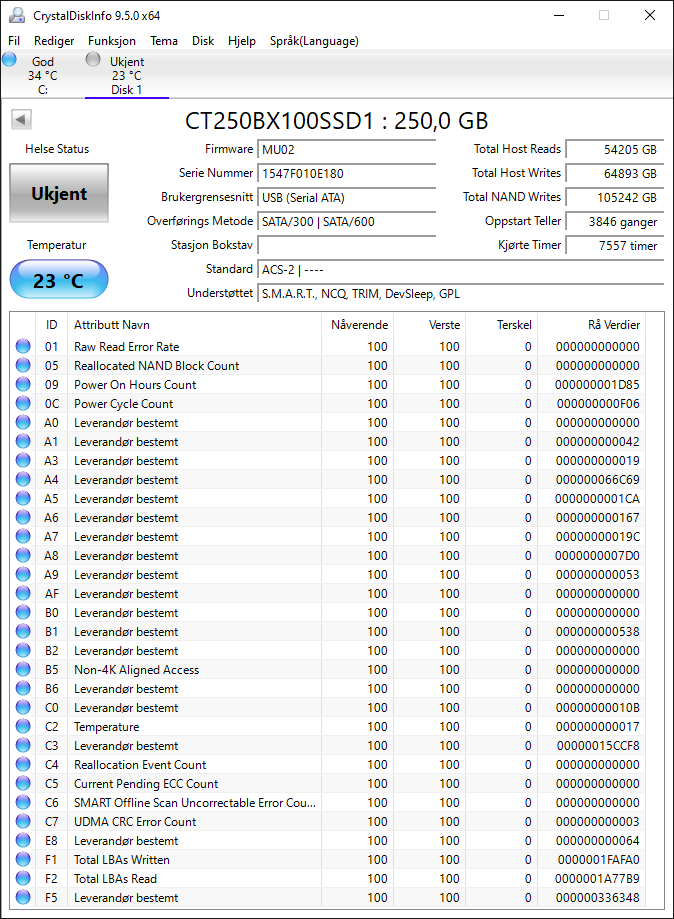Open the Språk(Language) menu

[x=314, y=41]
